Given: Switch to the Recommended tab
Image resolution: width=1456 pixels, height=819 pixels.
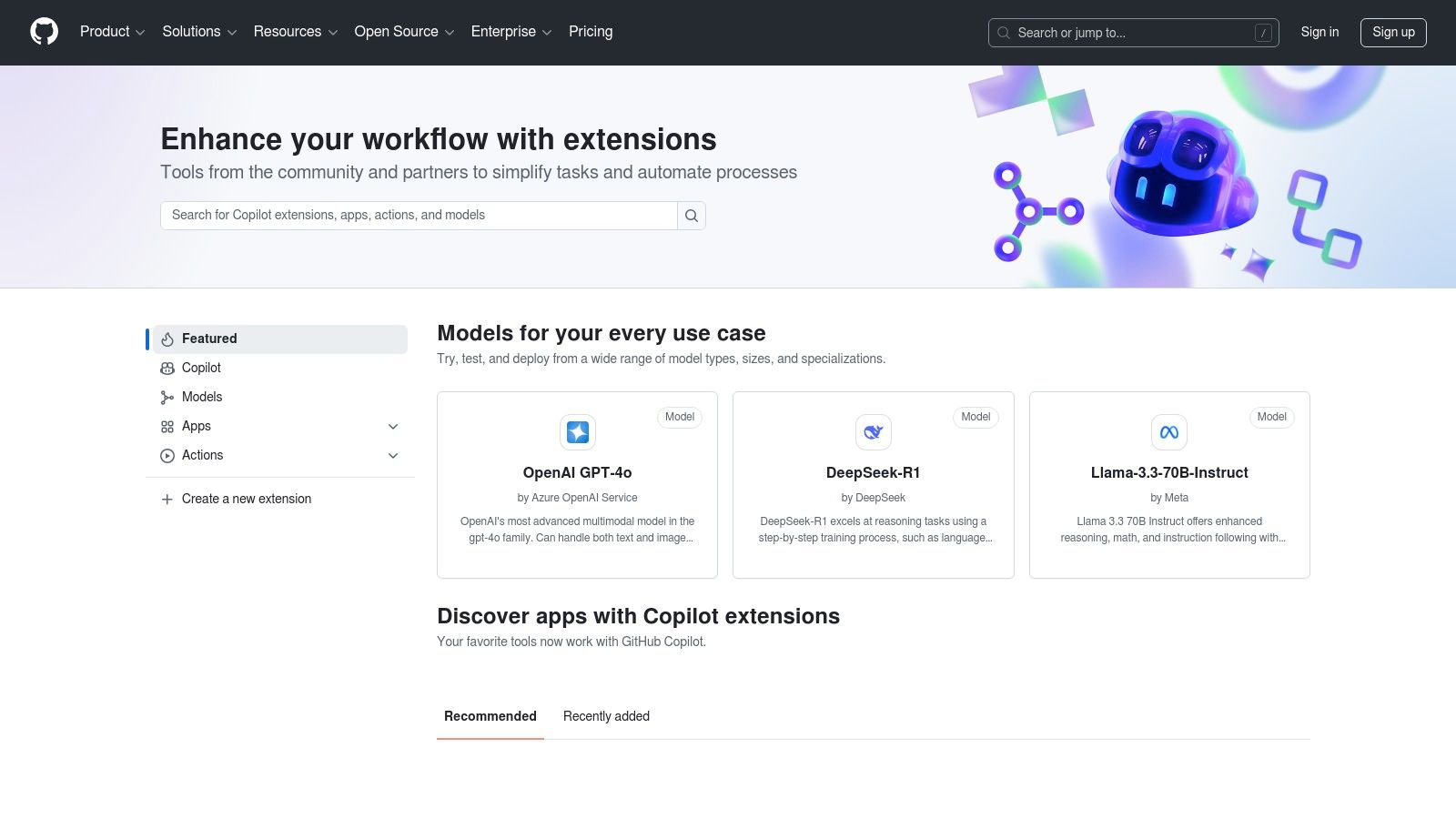Looking at the screenshot, I should tap(490, 716).
